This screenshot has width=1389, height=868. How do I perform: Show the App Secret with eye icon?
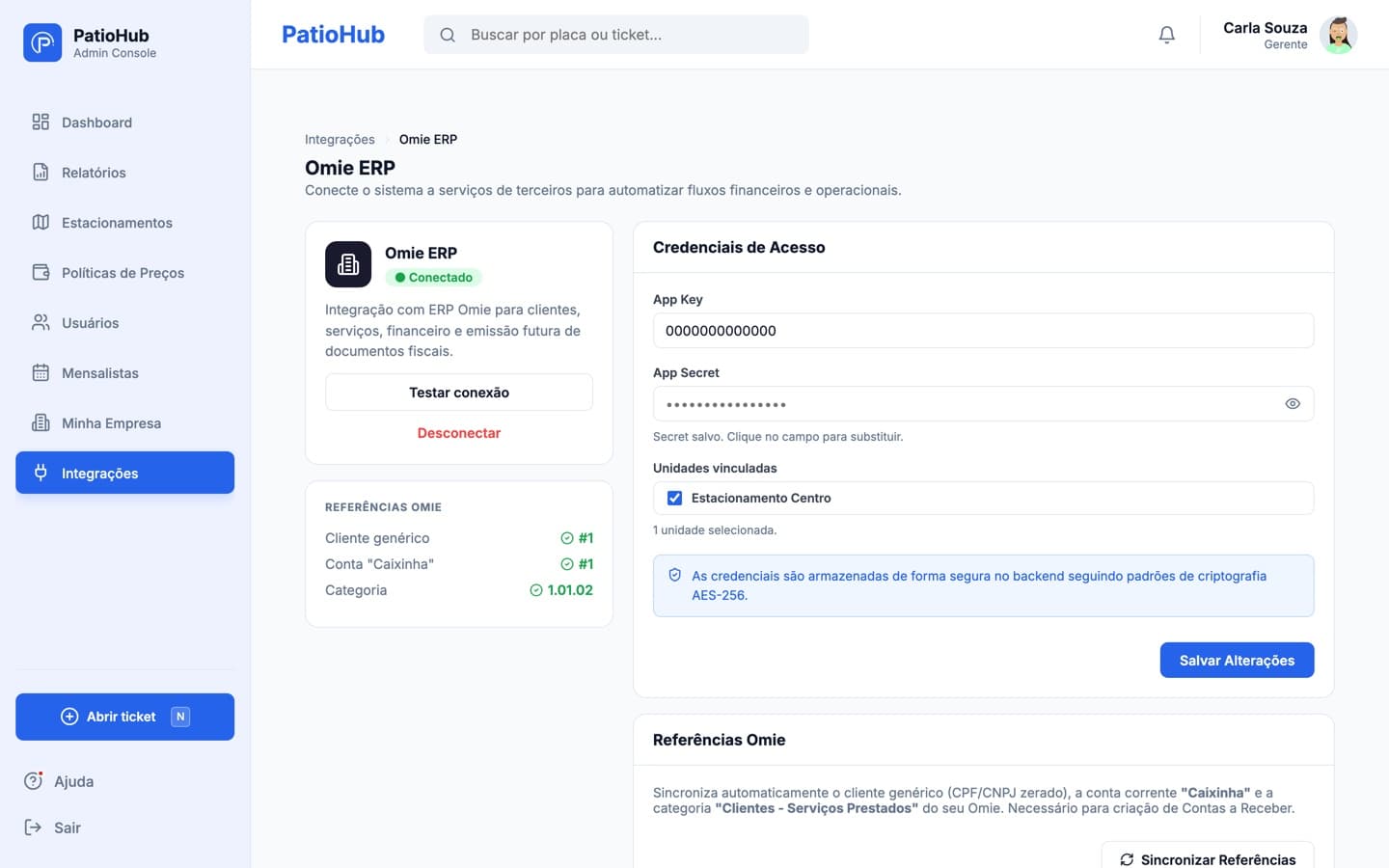[1293, 404]
